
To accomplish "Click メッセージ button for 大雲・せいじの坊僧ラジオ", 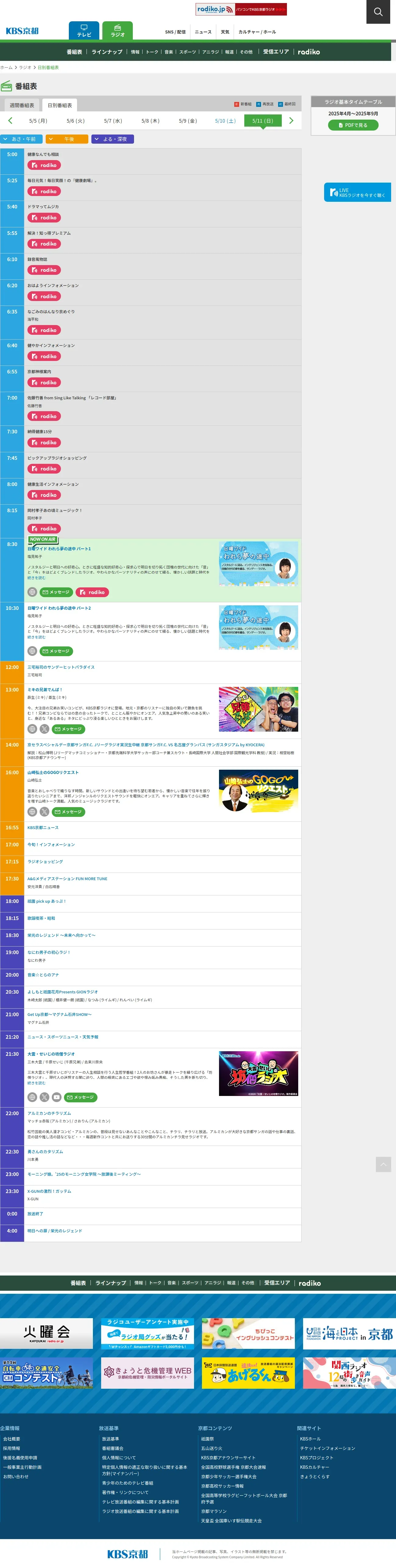I will tap(80, 1097).
